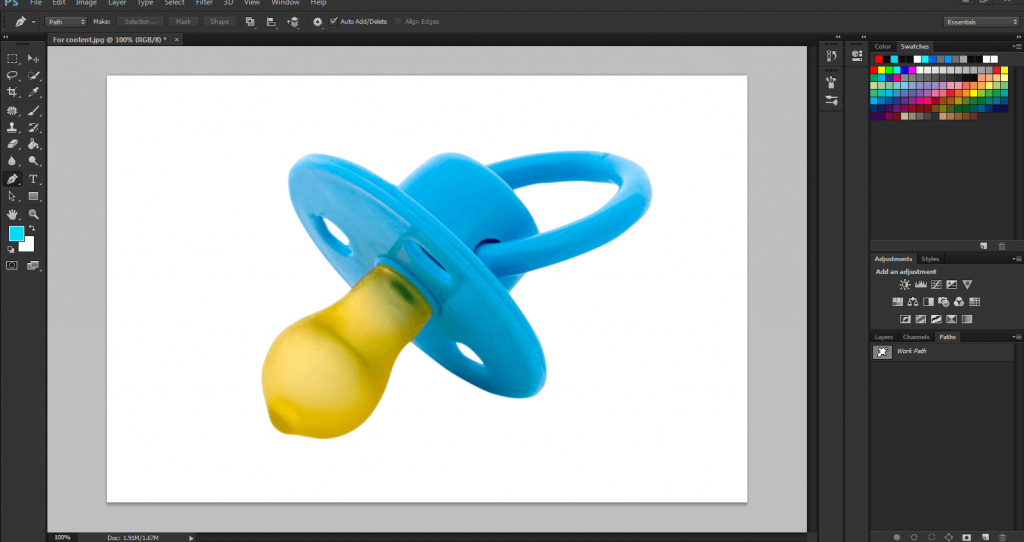1024x542 pixels.
Task: Select the Pen tool in toolbox
Action: pyautogui.click(x=12, y=179)
